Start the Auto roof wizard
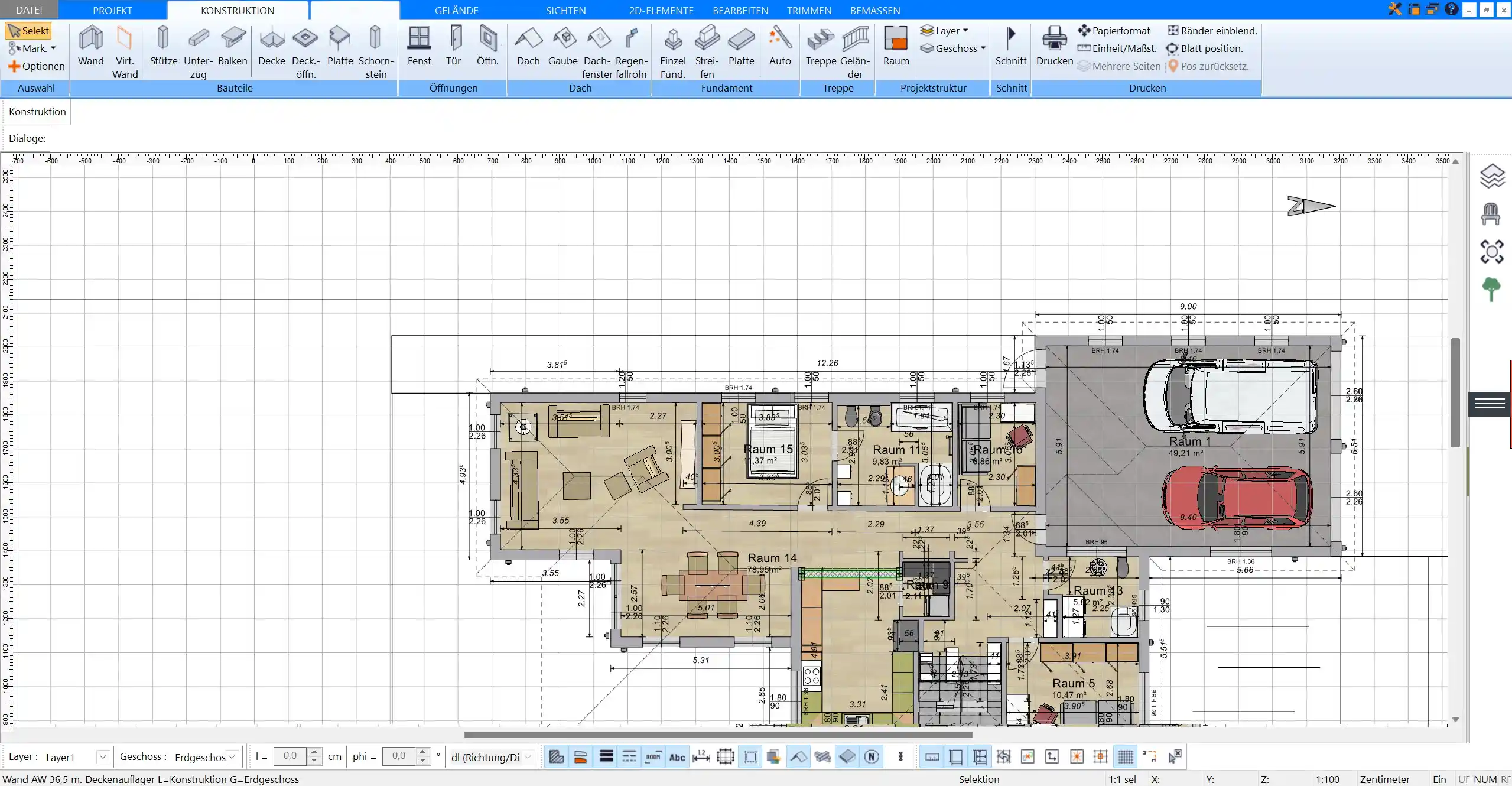 (x=780, y=46)
